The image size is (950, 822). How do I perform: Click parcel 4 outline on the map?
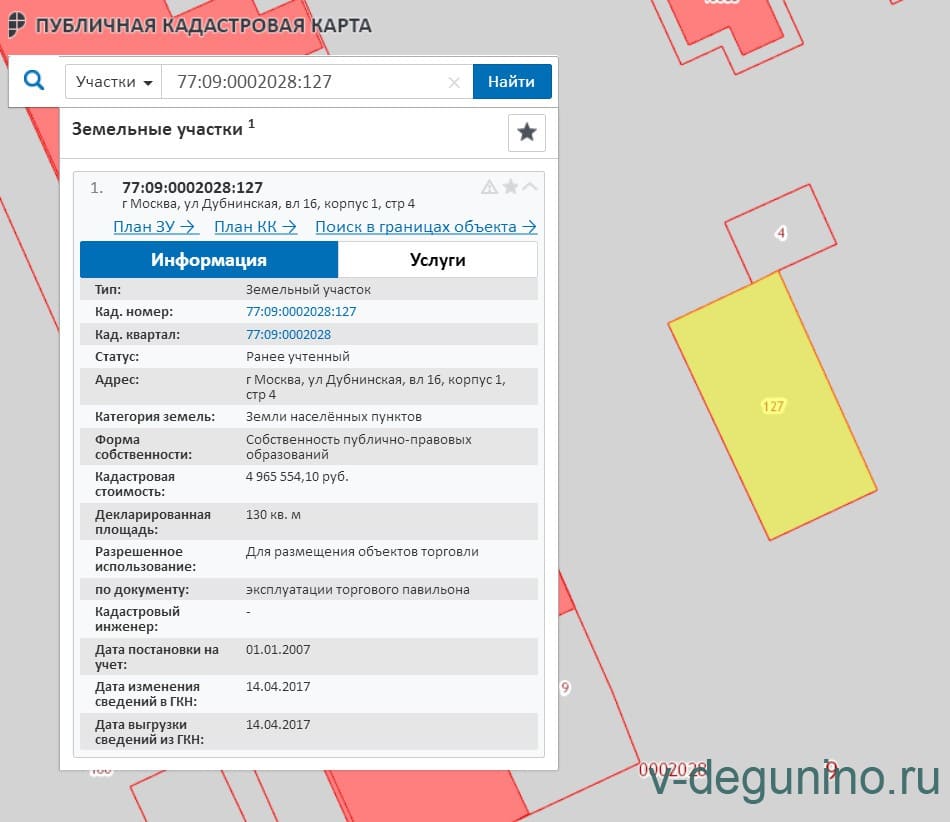pos(781,234)
